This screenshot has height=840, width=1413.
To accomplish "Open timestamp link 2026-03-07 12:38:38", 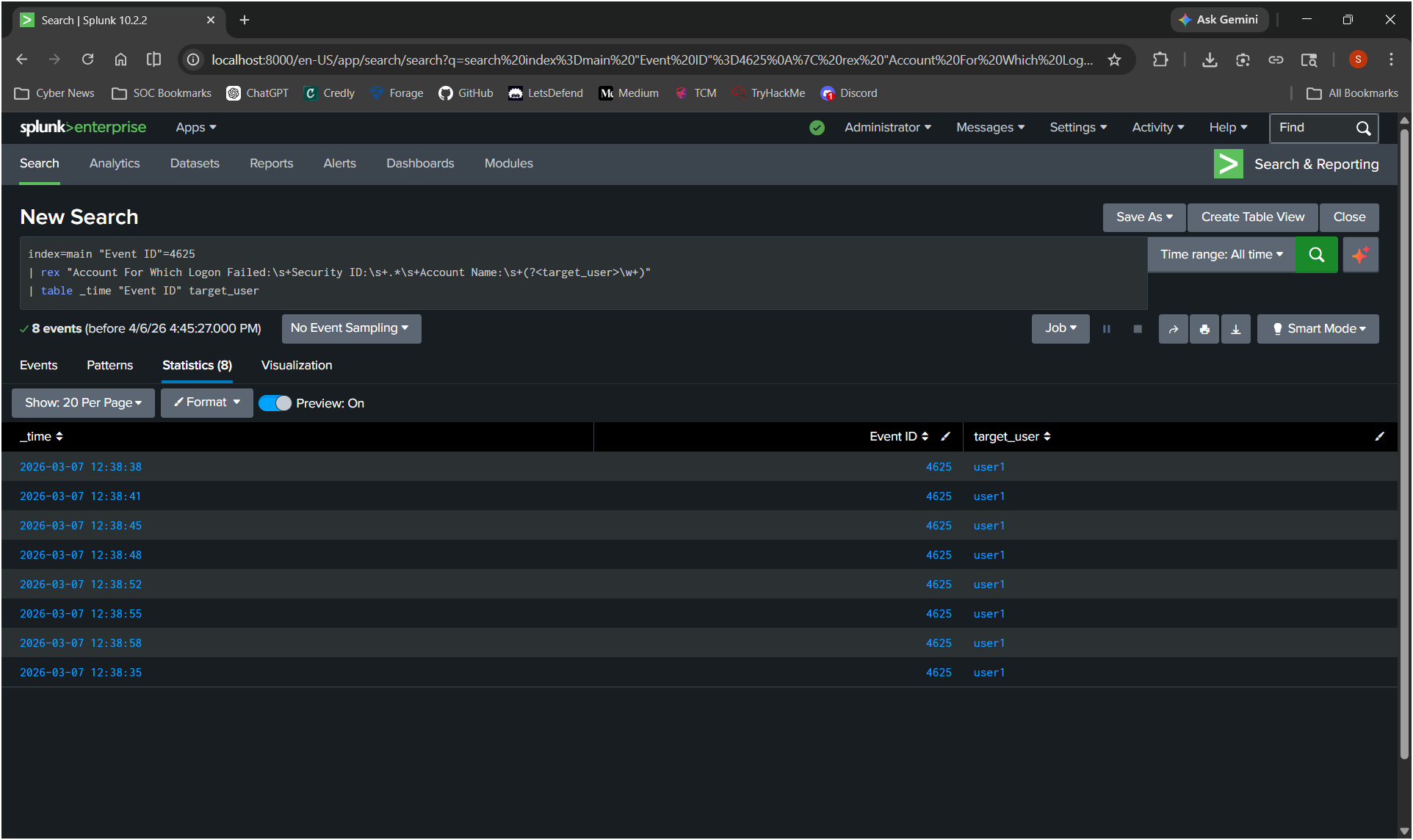I will point(81,467).
